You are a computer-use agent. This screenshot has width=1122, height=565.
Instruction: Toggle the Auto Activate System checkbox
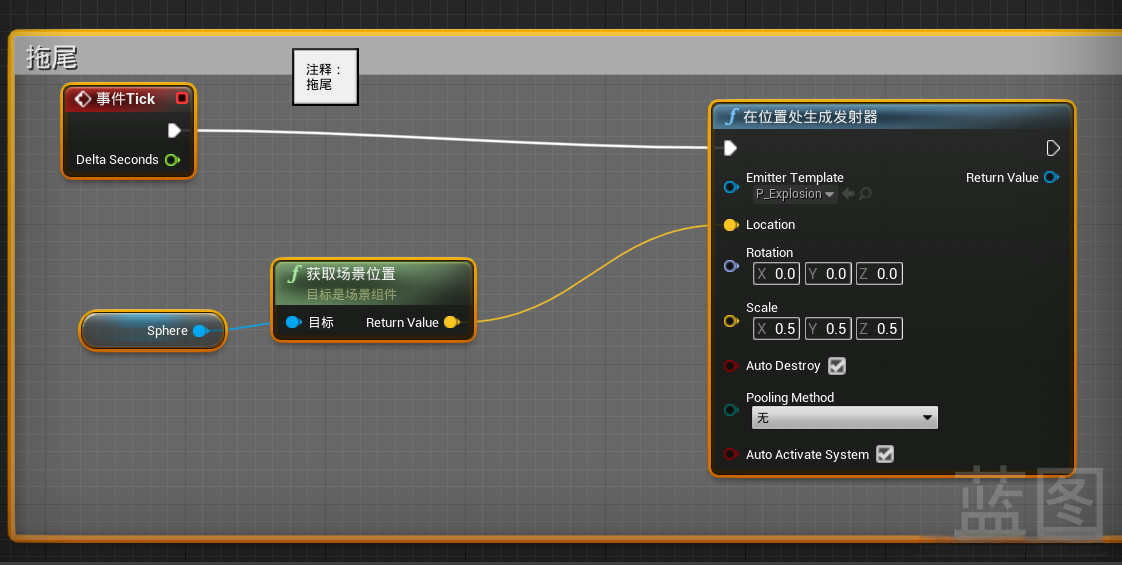point(885,454)
